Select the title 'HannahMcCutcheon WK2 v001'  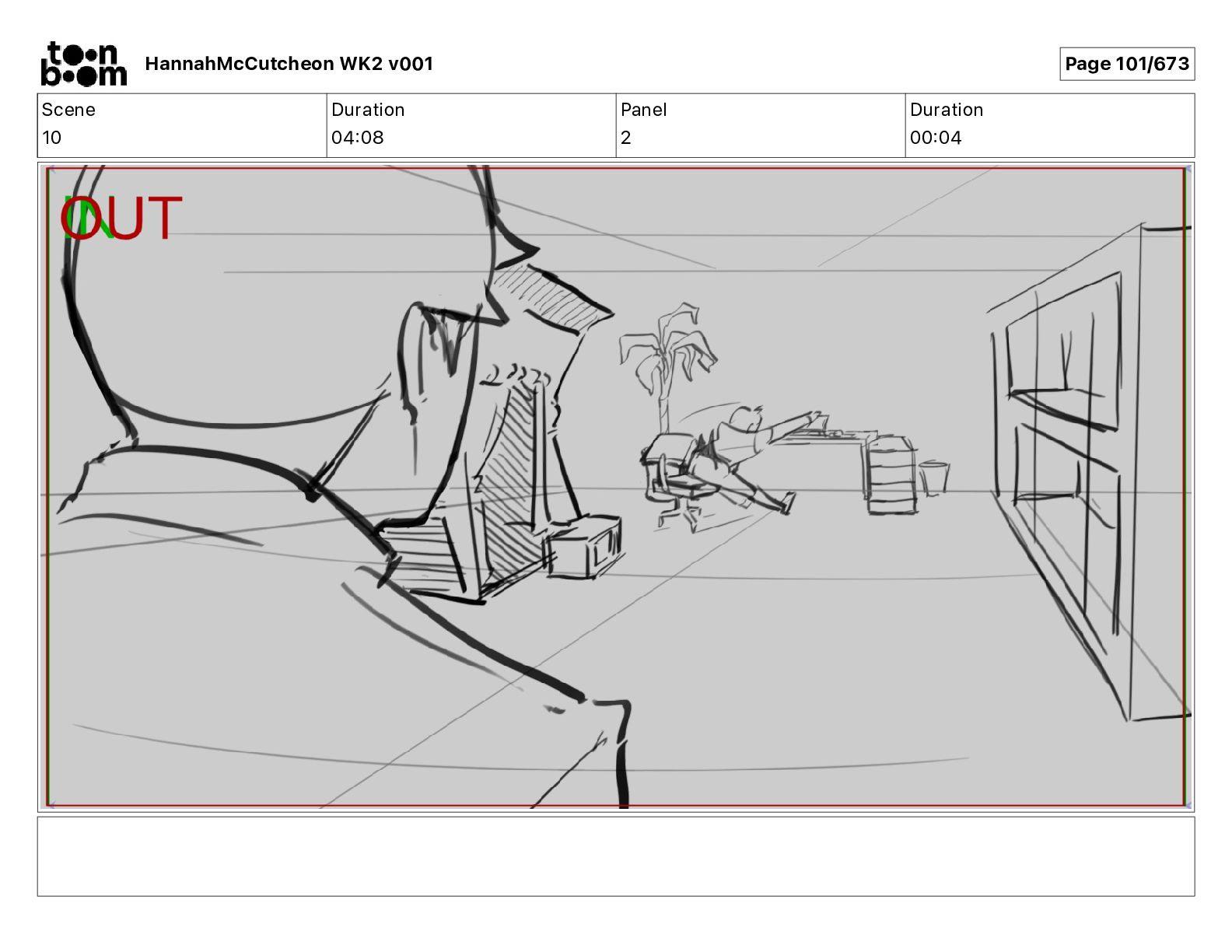[289, 64]
